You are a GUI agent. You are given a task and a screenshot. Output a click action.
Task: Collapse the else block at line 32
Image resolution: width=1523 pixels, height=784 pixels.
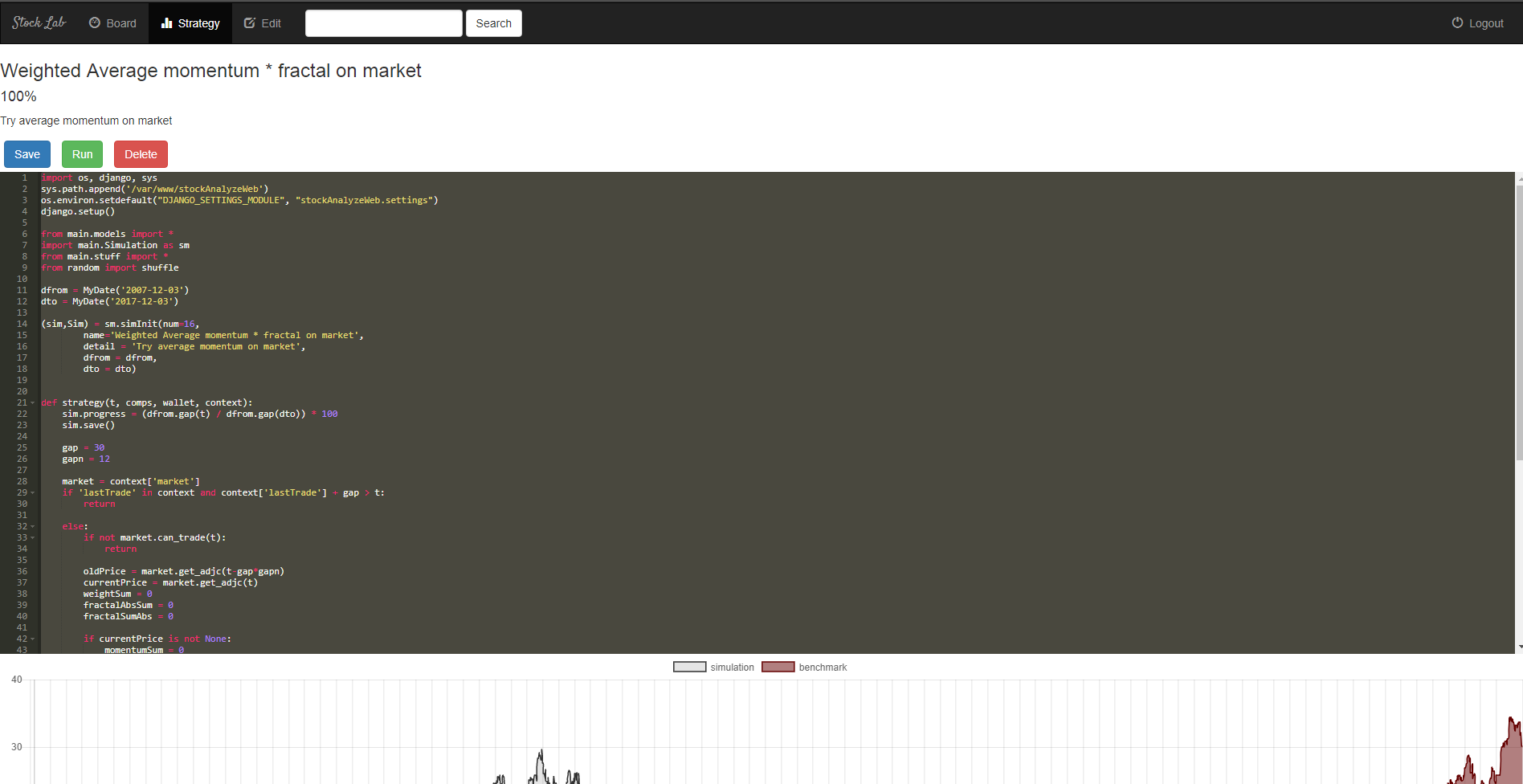pos(32,526)
